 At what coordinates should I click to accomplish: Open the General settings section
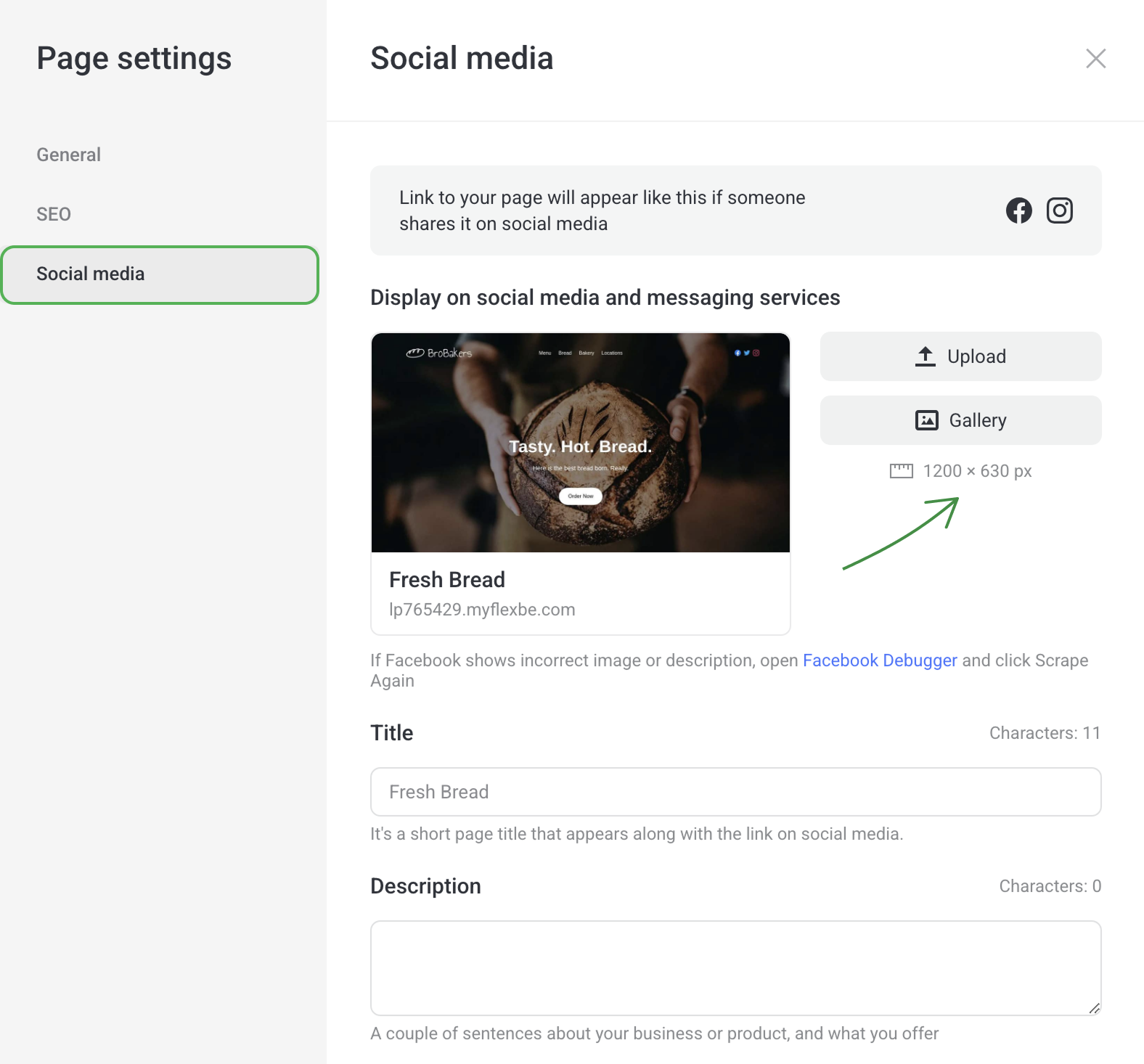pos(69,155)
